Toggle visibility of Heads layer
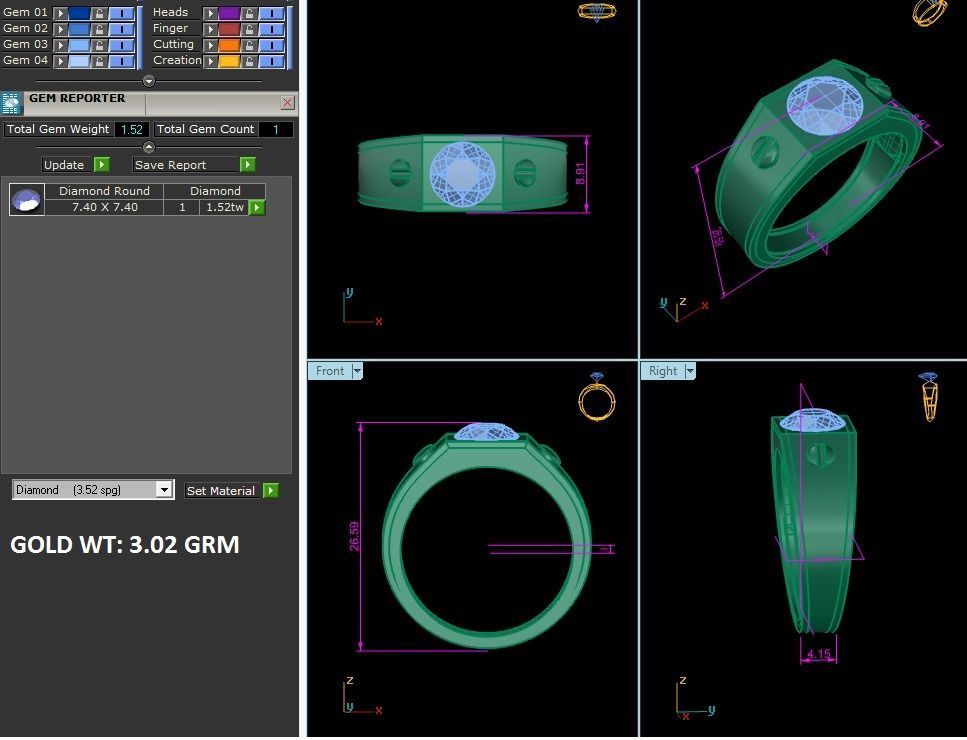Screen dimensions: 967x740 (x=271, y=13)
